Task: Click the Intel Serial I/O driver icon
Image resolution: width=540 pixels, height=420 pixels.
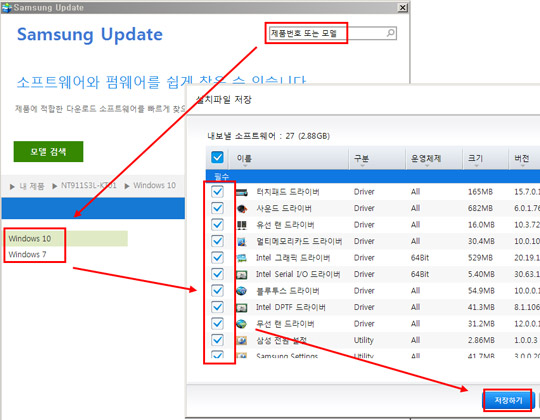Action: [242, 274]
